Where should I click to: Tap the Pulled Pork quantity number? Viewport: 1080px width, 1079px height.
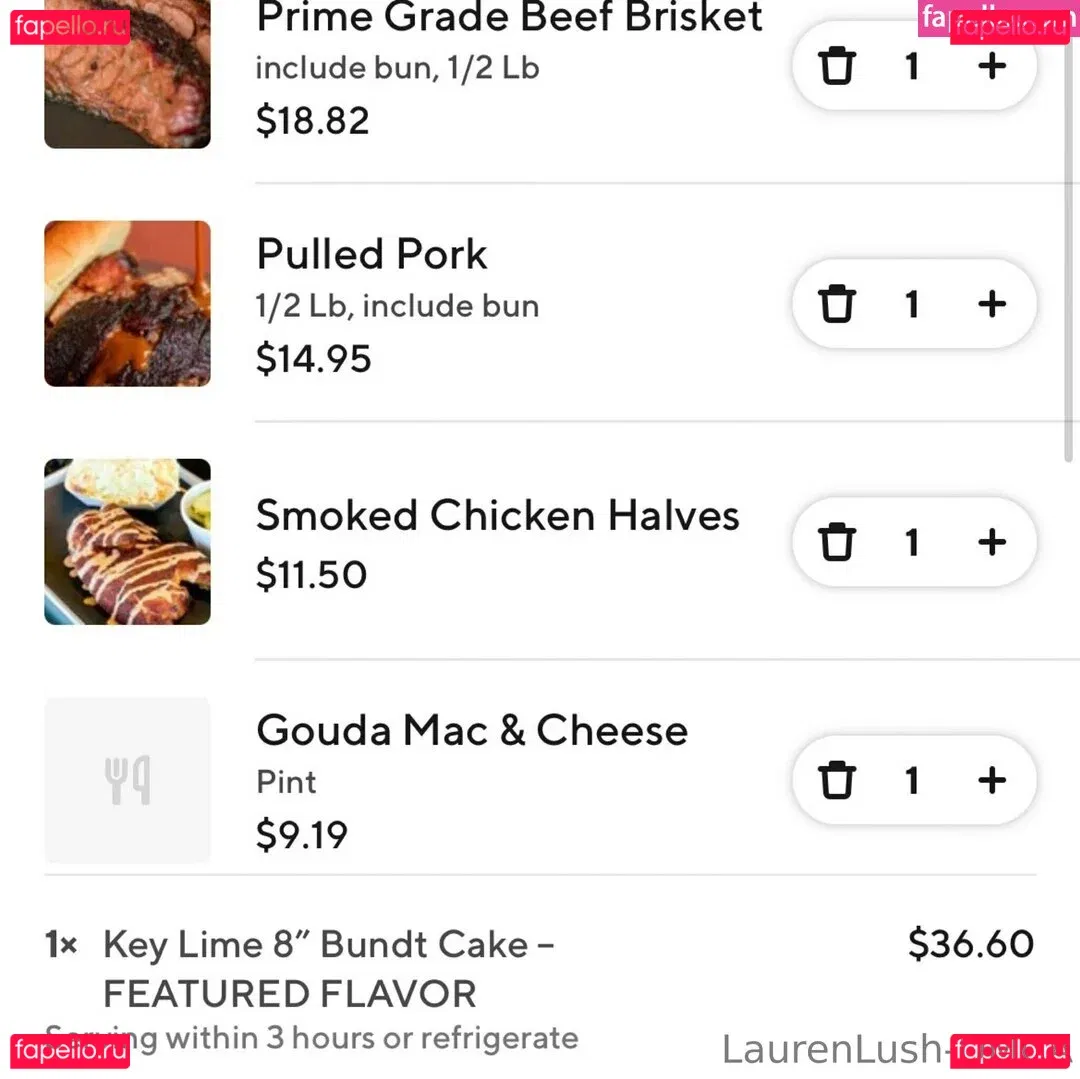click(x=912, y=304)
